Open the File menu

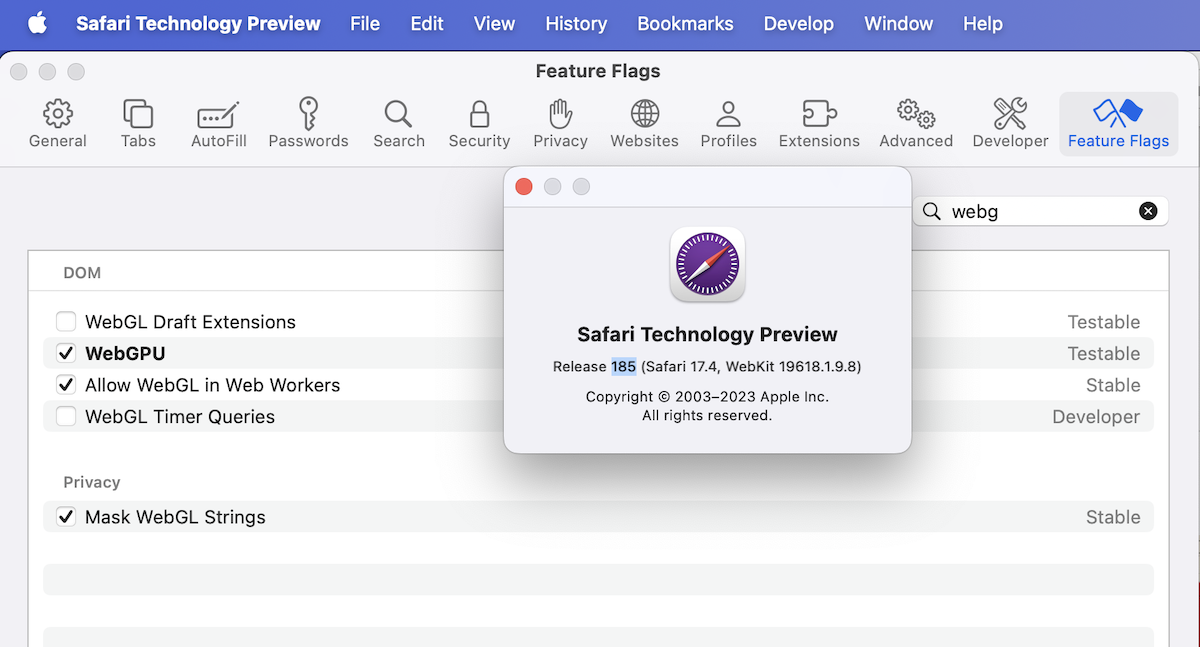click(365, 23)
